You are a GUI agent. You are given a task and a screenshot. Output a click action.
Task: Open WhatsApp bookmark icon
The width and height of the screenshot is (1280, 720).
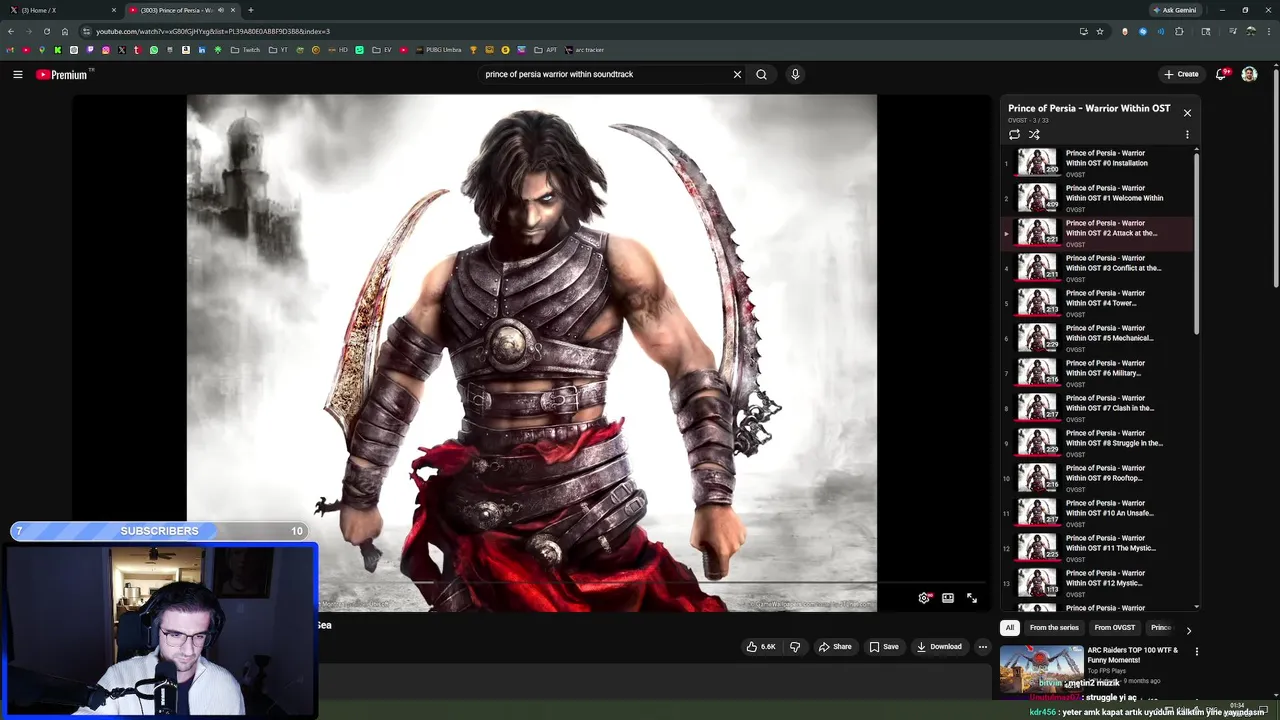pos(154,50)
